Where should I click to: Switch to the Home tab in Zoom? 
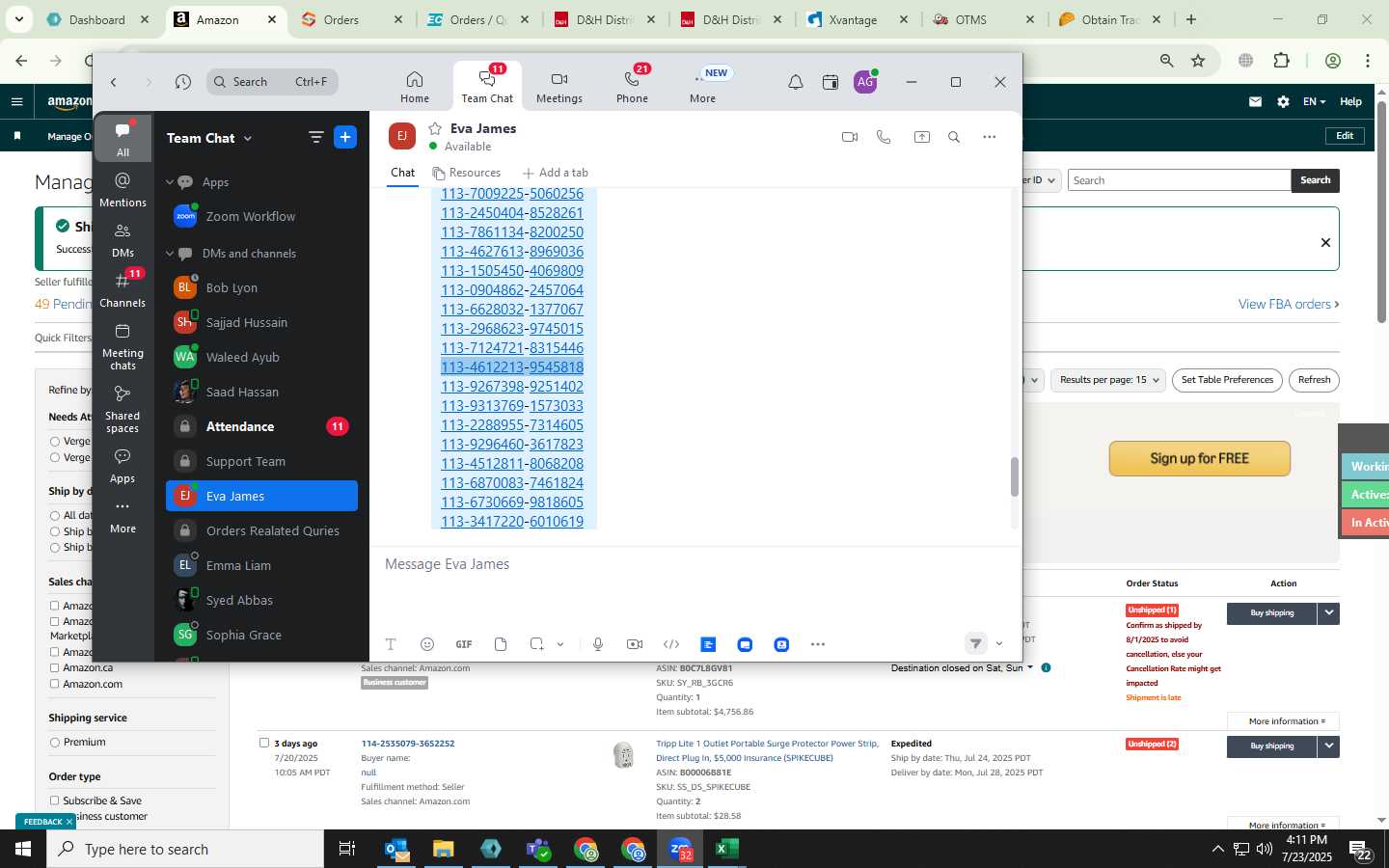pos(415,87)
